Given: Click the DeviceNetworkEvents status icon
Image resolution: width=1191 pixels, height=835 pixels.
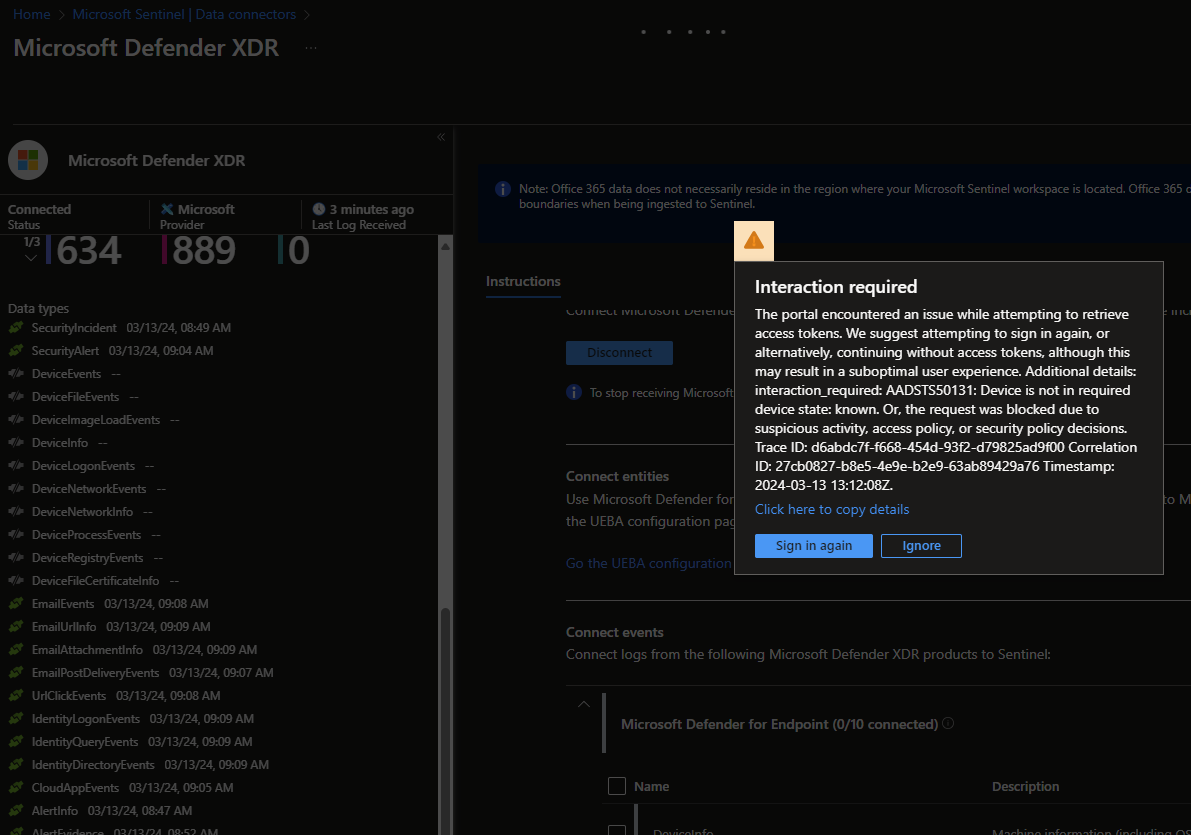Looking at the screenshot, I should tap(16, 489).
